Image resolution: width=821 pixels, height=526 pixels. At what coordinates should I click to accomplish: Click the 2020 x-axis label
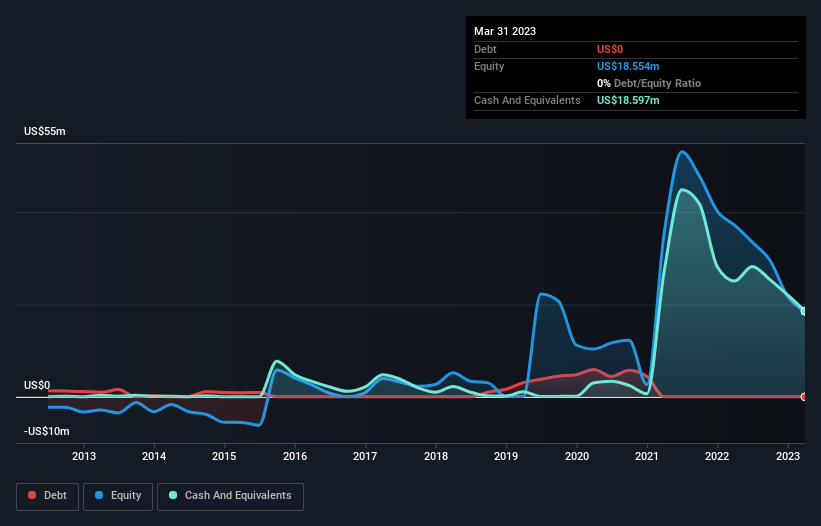[x=576, y=456]
